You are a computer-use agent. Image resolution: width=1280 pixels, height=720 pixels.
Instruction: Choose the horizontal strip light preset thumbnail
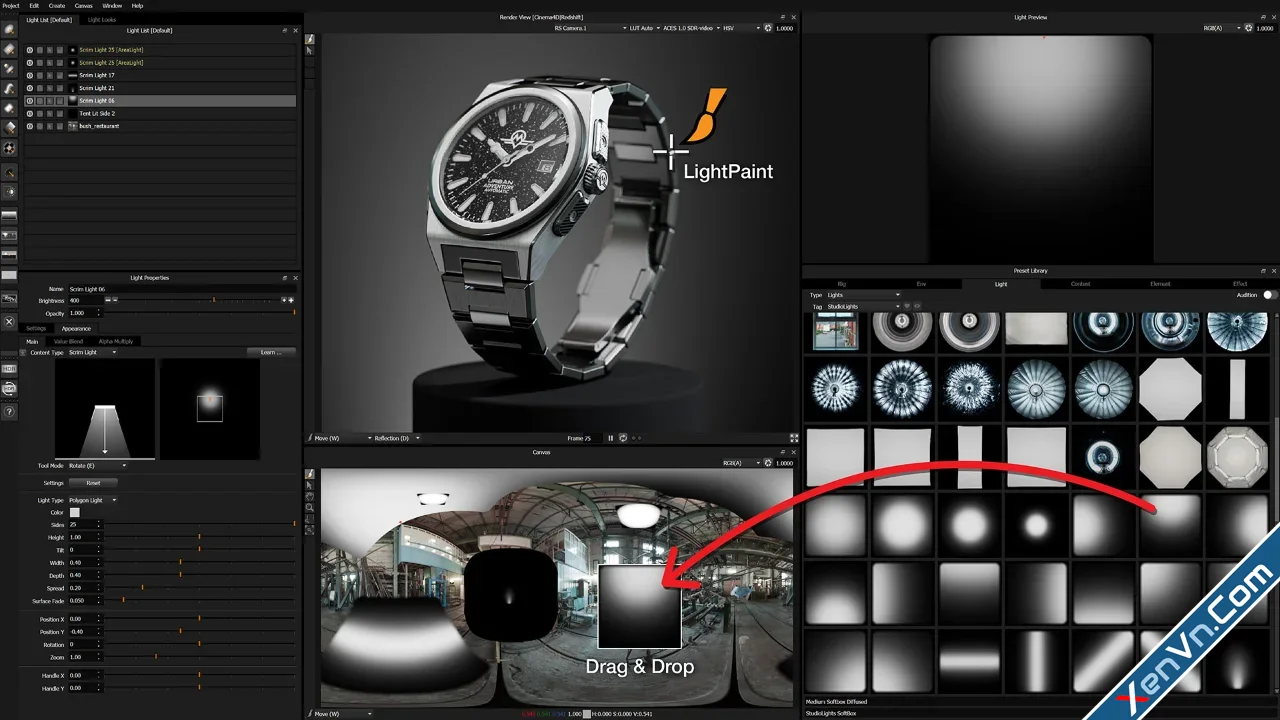(x=970, y=660)
